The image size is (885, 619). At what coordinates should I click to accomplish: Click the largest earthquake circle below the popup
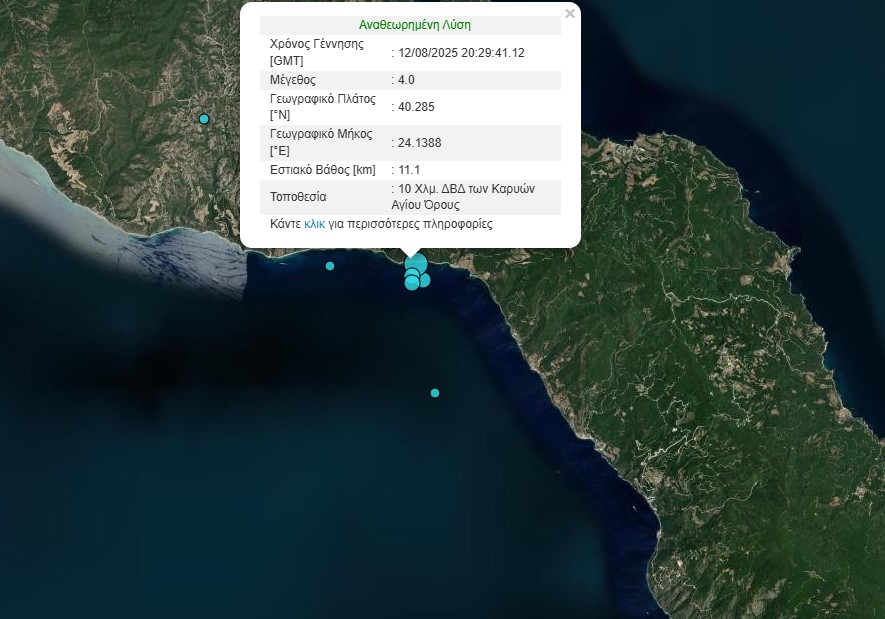tap(417, 264)
